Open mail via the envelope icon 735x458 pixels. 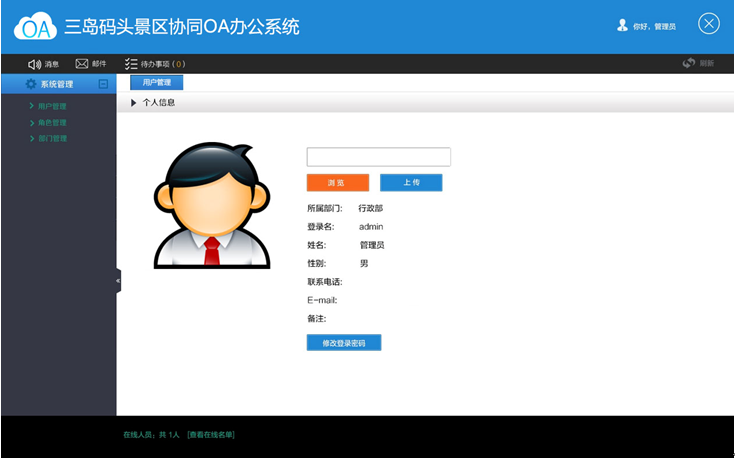[x=82, y=64]
